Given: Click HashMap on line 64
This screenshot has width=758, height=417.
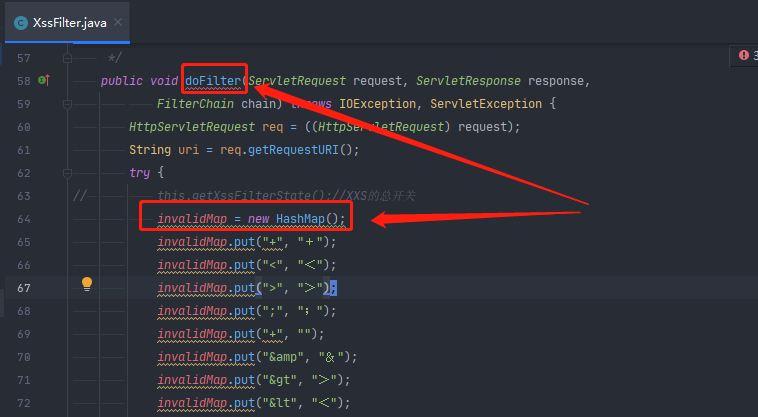Looking at the screenshot, I should click(x=300, y=219).
